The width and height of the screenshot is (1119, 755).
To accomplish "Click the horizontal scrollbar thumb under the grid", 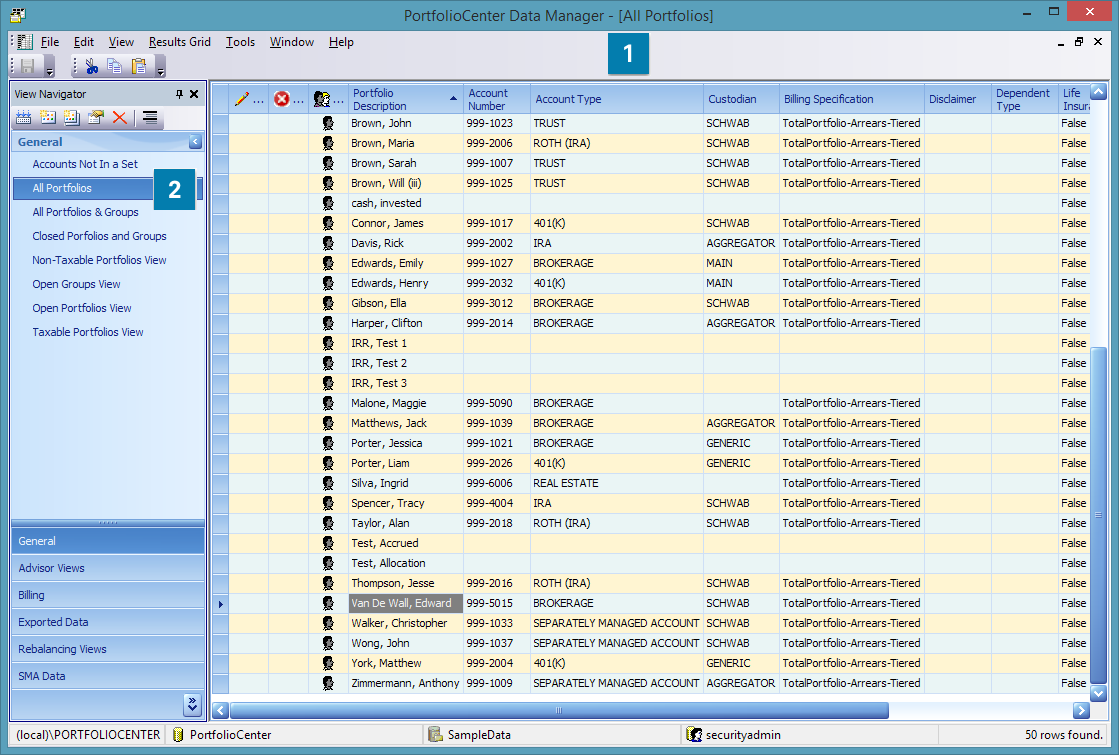I will point(559,710).
